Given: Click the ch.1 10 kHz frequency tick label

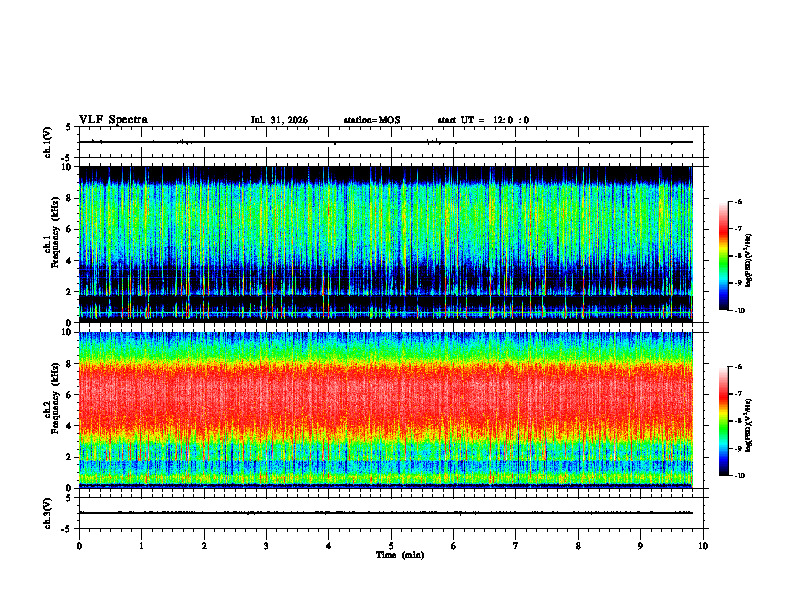Looking at the screenshot, I should (69, 167).
